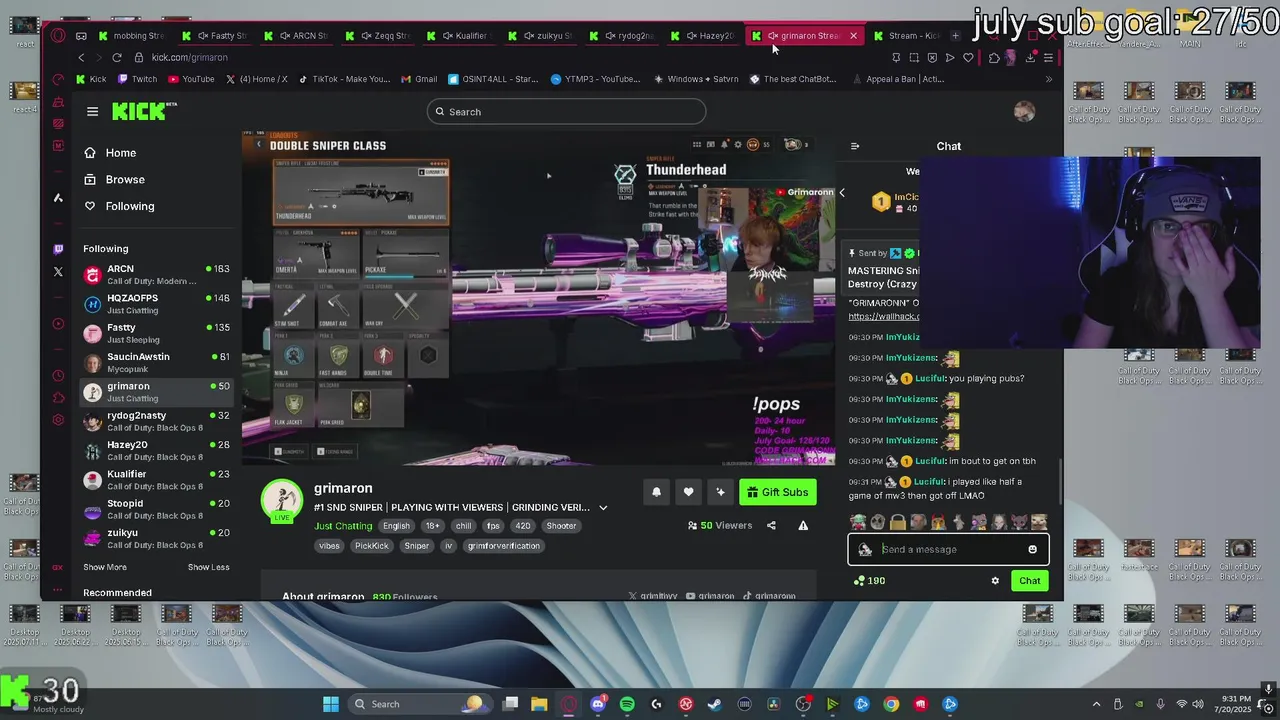Collapse the chat leaderboard arrow

(x=842, y=193)
